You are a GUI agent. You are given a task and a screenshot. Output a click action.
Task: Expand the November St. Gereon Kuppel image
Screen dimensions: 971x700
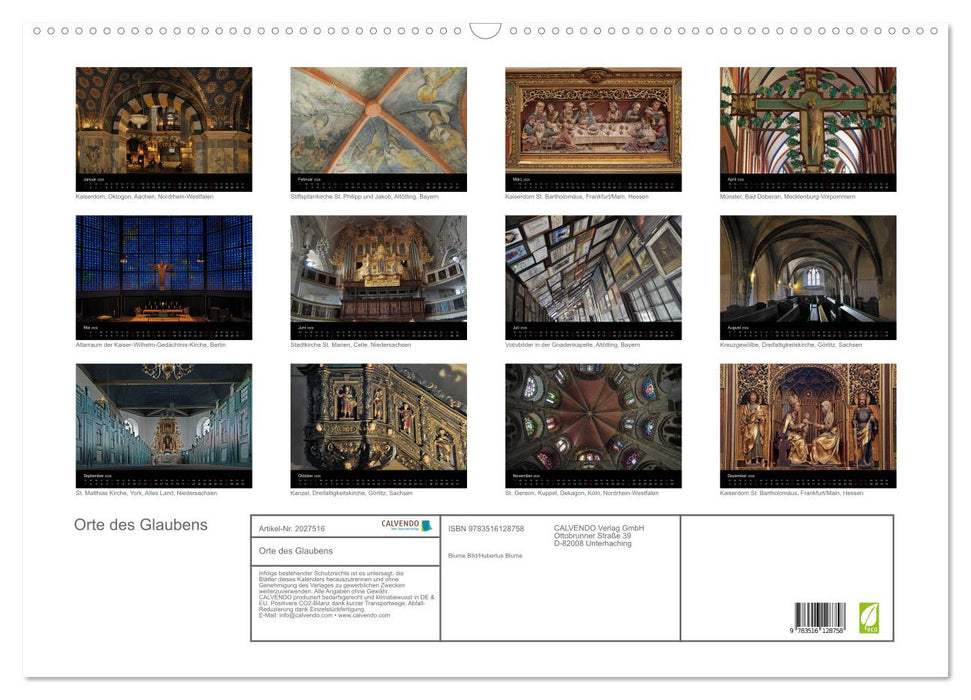click(592, 420)
